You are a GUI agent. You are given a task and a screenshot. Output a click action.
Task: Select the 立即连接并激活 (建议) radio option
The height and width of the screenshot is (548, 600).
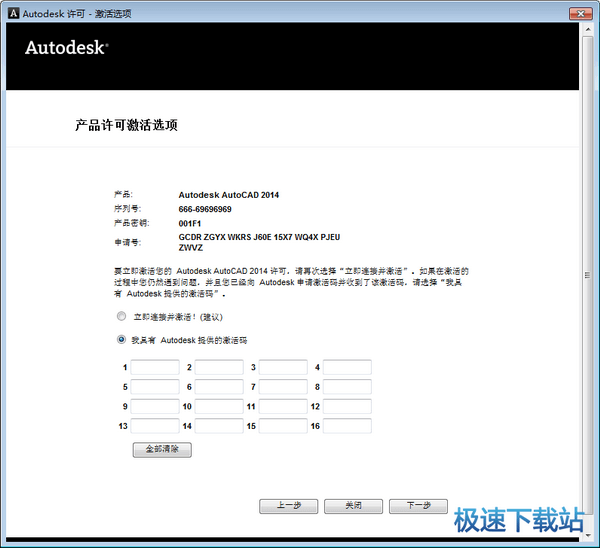121,316
